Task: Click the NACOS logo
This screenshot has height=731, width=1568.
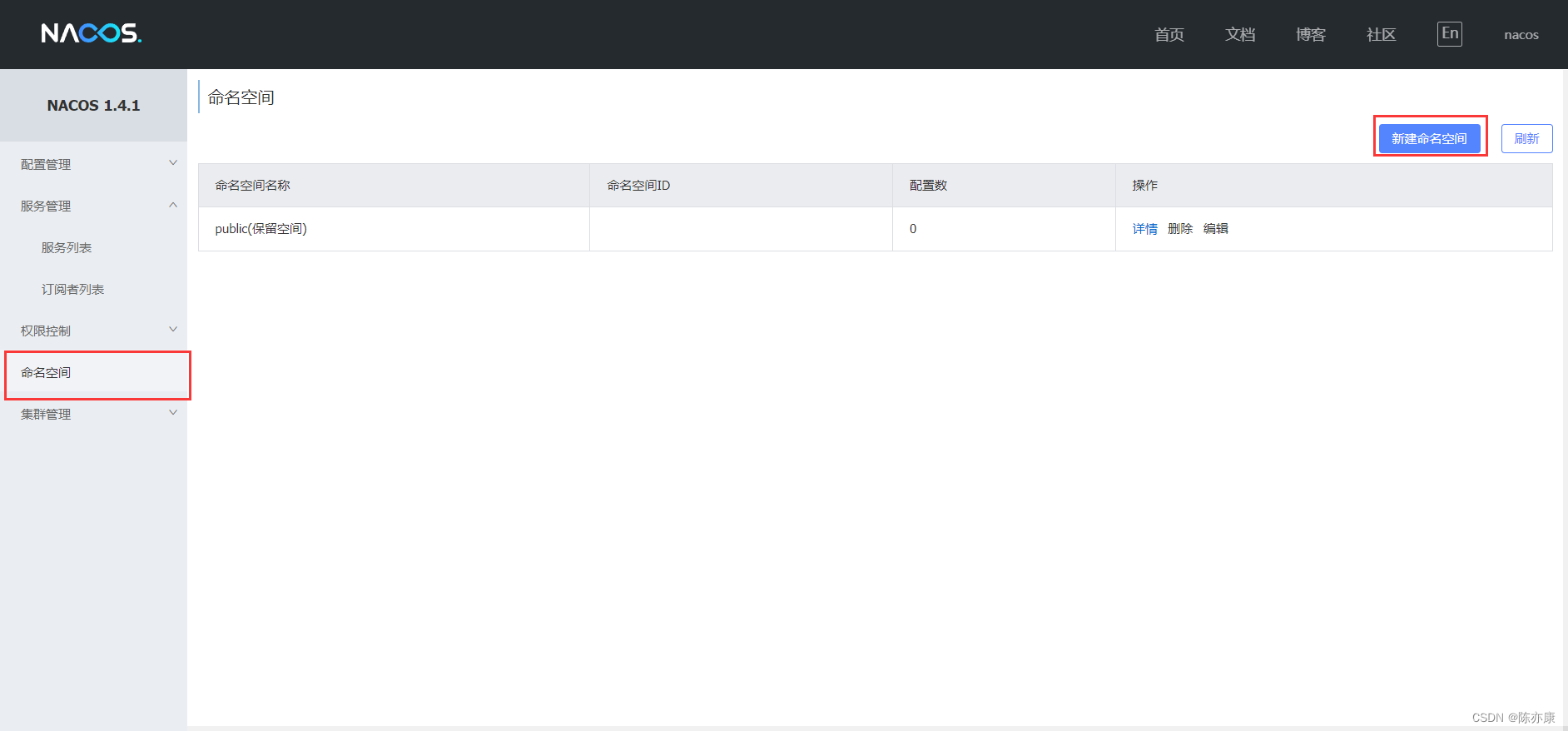Action: 92,33
